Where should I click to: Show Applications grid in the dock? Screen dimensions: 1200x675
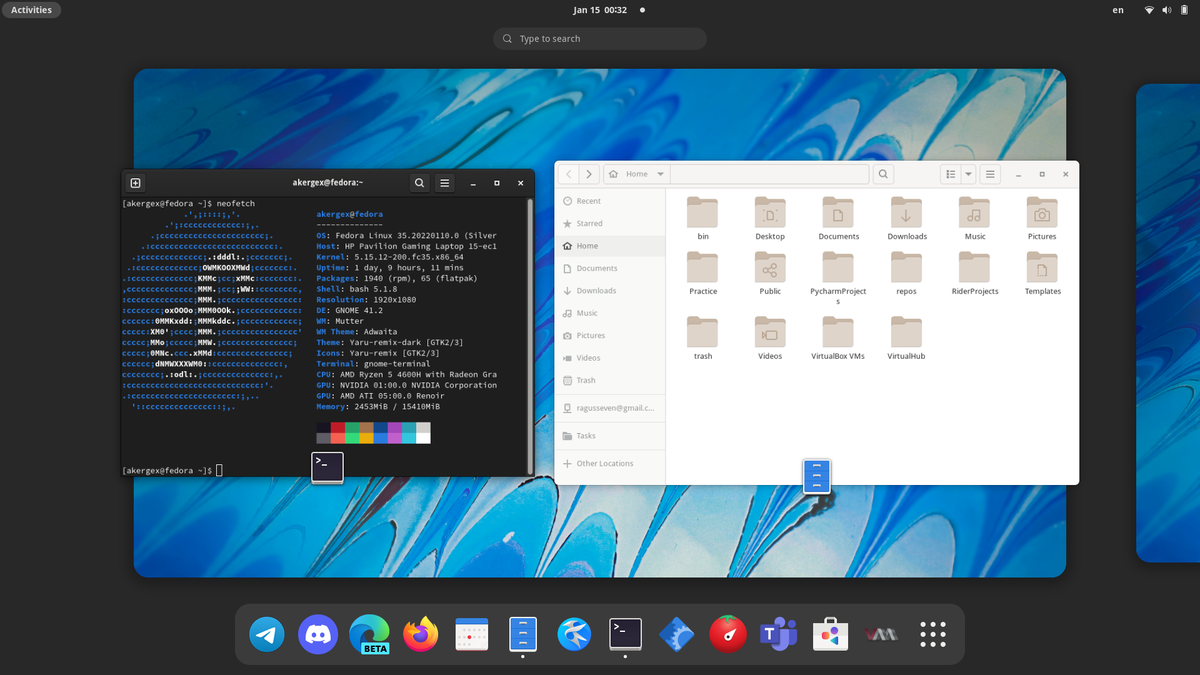coord(933,634)
